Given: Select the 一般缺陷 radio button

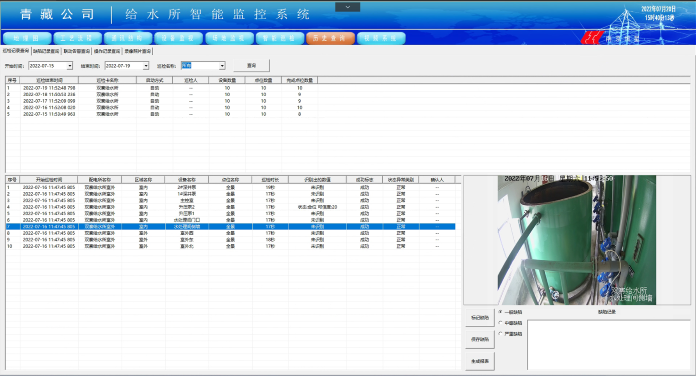Looking at the screenshot, I should tap(501, 312).
